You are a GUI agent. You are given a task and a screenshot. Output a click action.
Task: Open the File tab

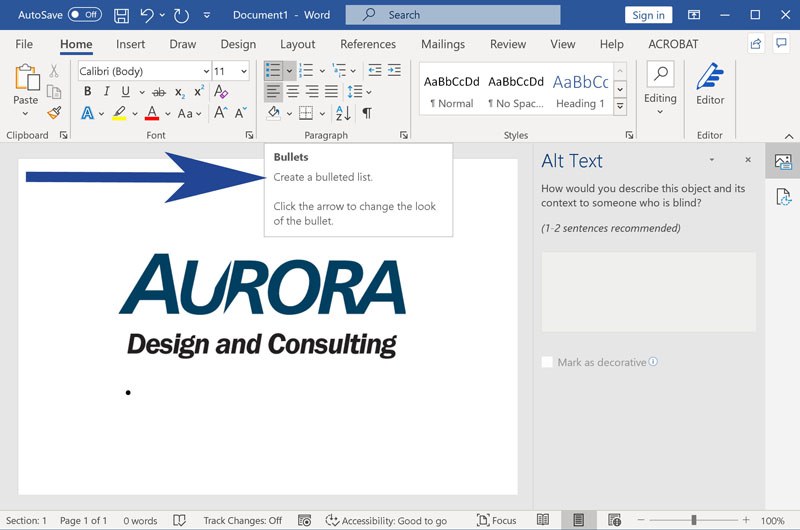coord(24,44)
